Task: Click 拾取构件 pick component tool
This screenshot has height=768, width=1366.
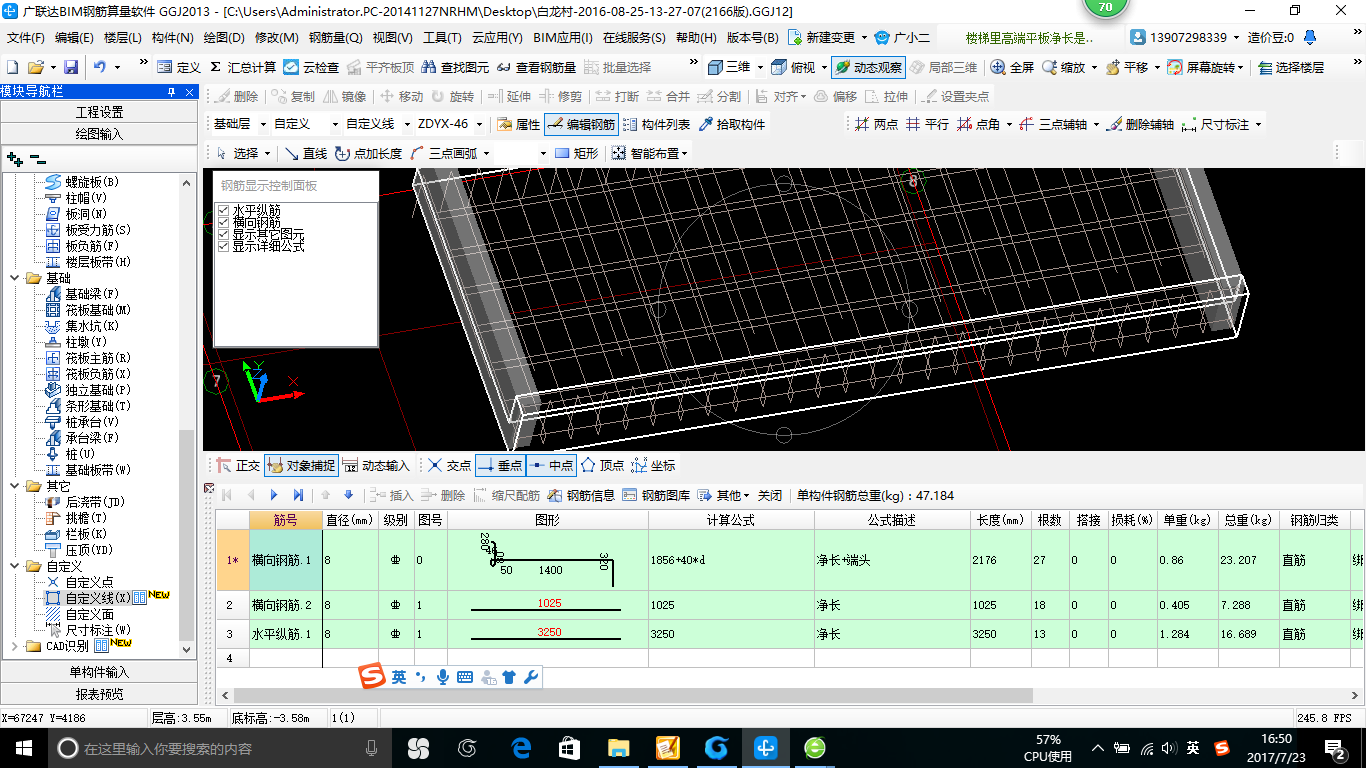Action: (x=732, y=125)
